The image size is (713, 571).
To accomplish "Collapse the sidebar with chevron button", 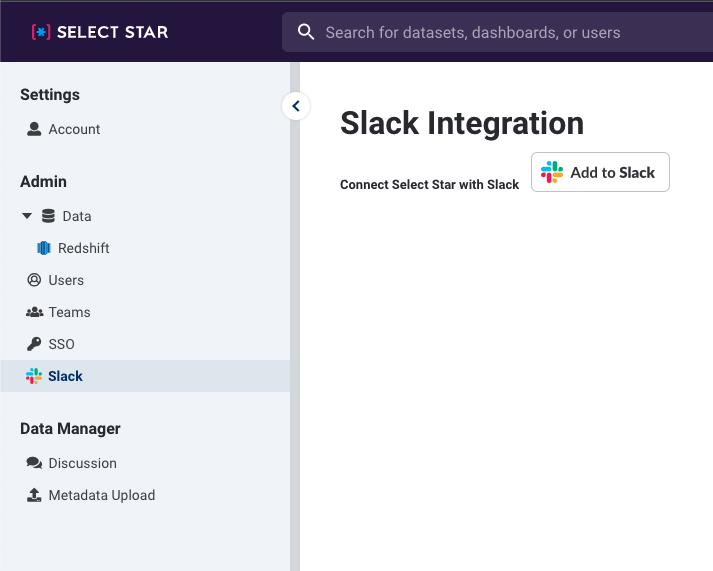I will pos(296,106).
